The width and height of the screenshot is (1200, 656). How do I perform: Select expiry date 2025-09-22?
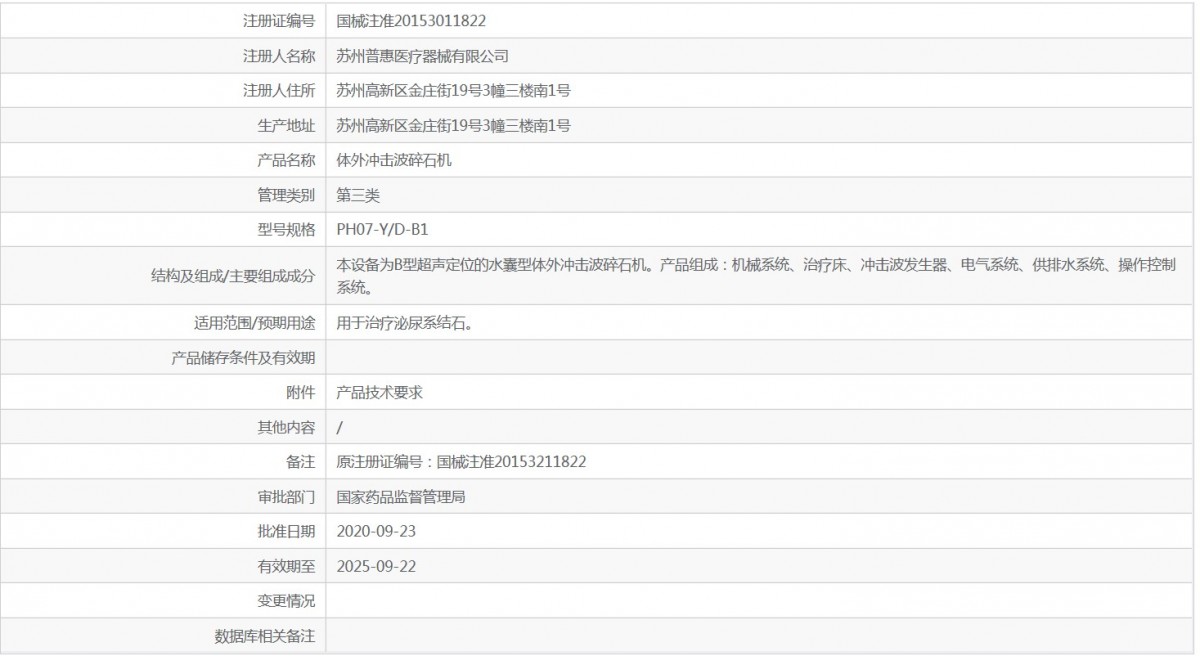click(x=376, y=566)
